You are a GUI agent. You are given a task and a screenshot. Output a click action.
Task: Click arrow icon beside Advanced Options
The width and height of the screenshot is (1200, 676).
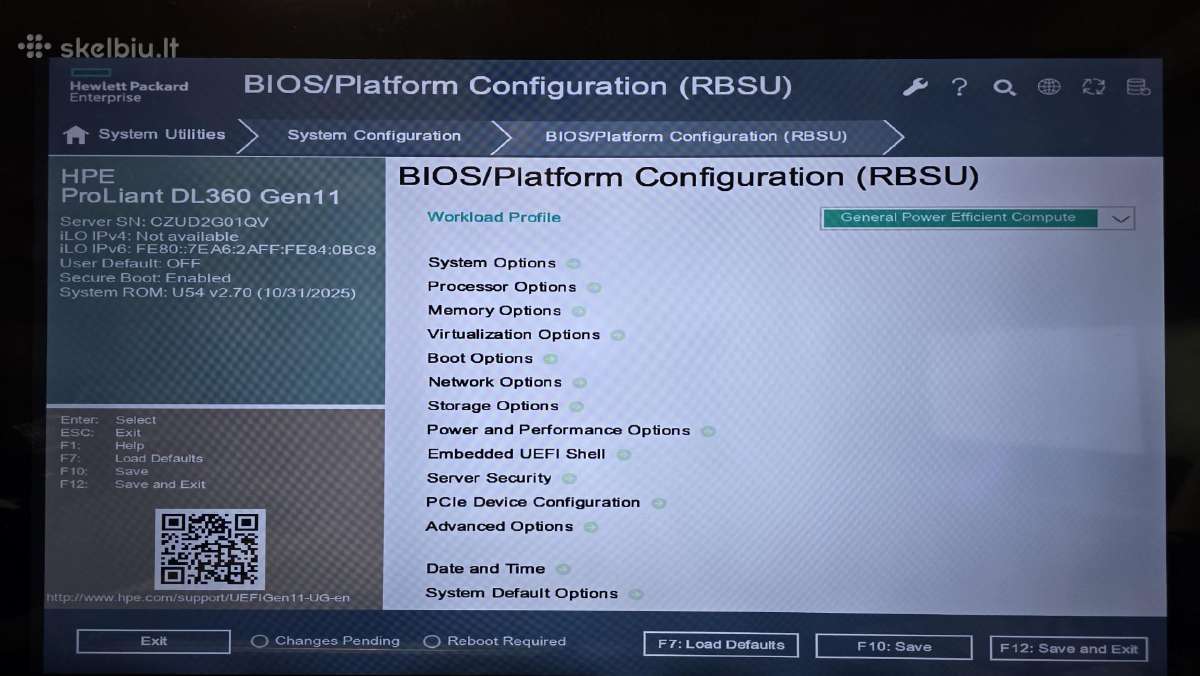click(591, 527)
